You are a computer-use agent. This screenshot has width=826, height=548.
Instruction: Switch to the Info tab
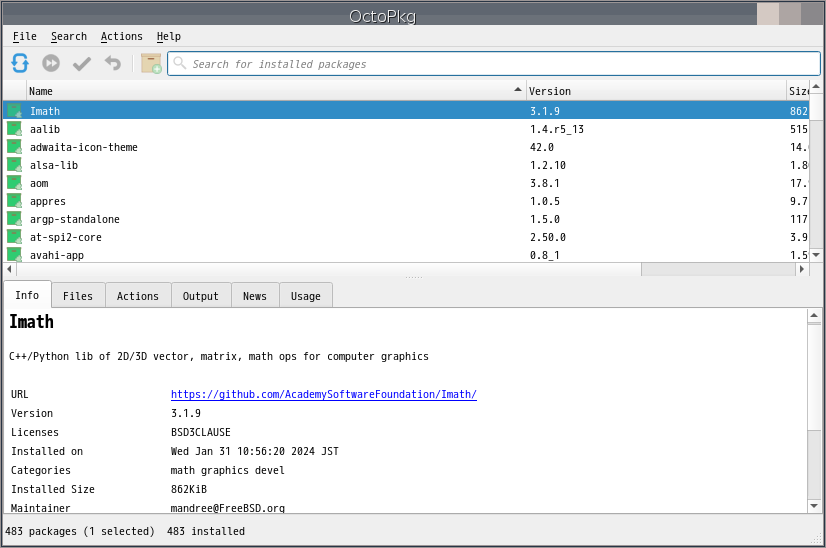click(27, 295)
